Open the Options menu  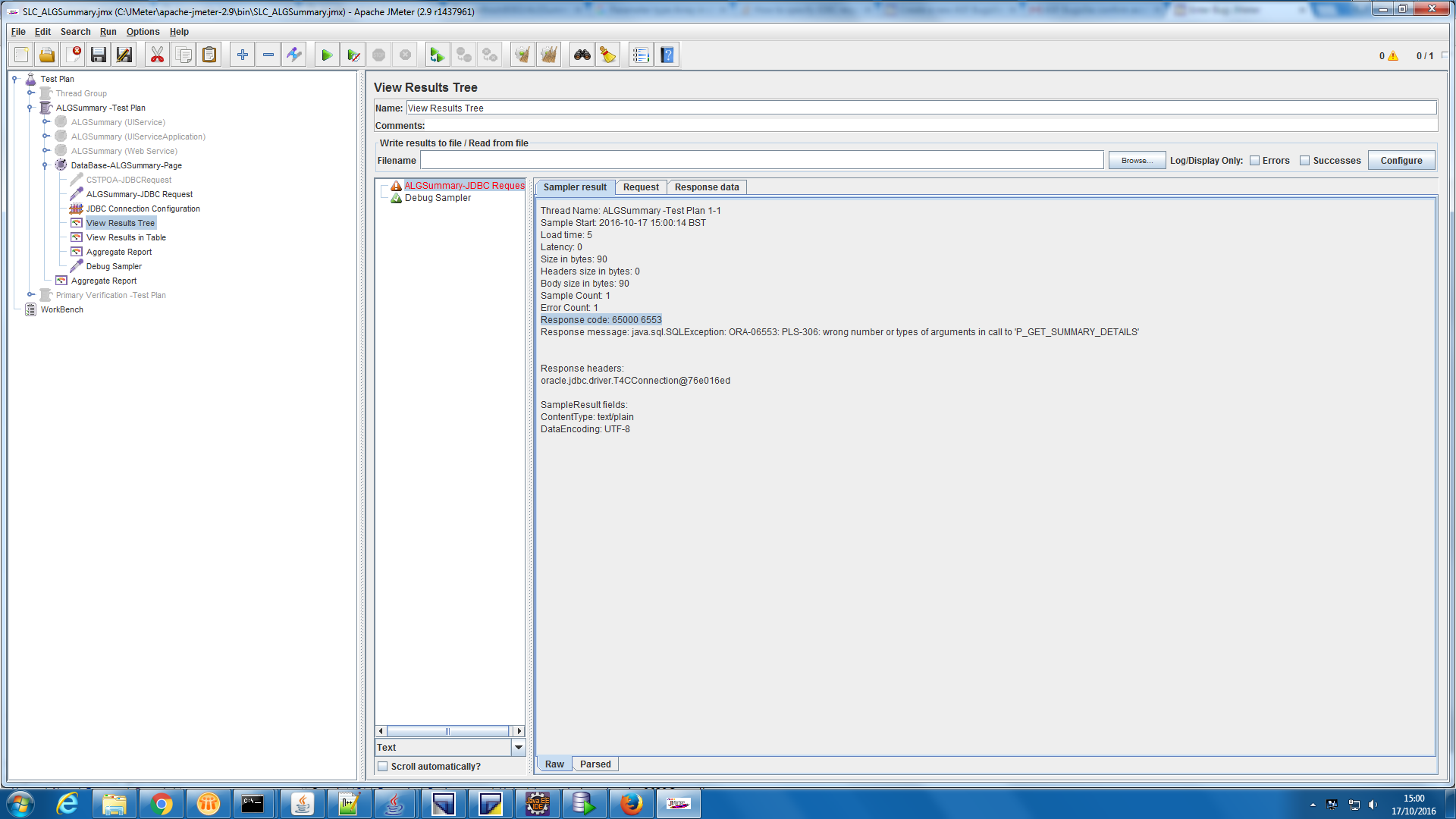coord(143,32)
